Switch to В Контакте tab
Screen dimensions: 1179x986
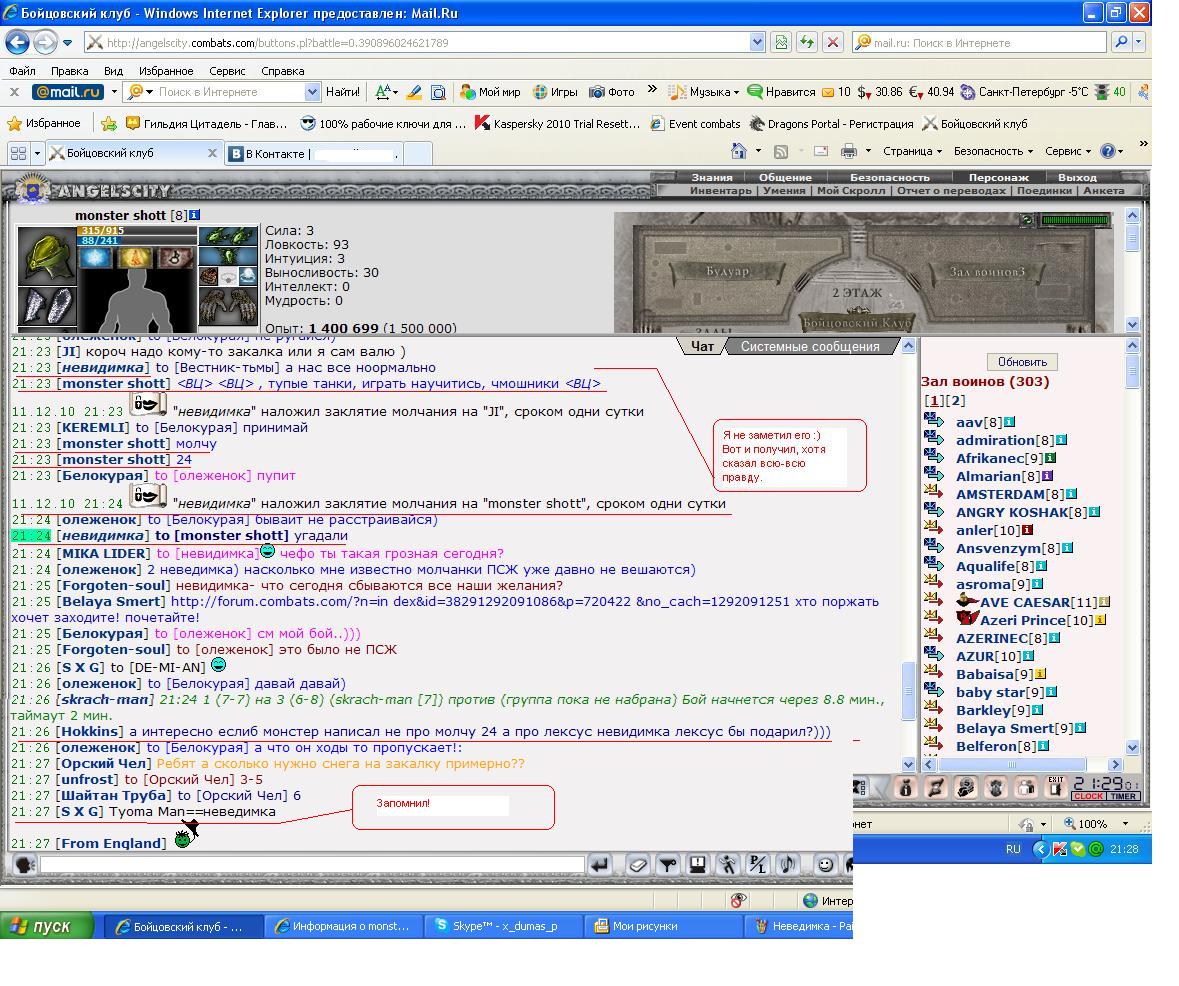pos(314,153)
